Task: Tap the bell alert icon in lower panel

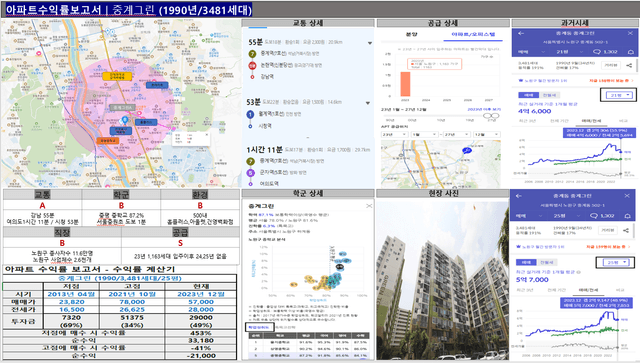Action: [x=628, y=216]
